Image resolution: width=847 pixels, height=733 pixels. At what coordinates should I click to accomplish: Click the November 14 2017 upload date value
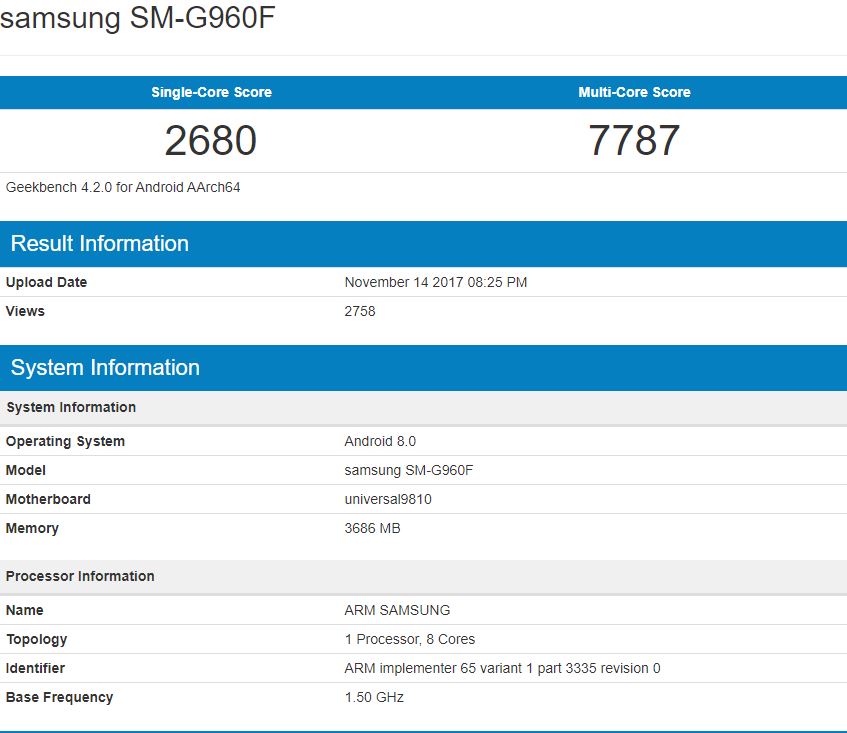[x=435, y=282]
